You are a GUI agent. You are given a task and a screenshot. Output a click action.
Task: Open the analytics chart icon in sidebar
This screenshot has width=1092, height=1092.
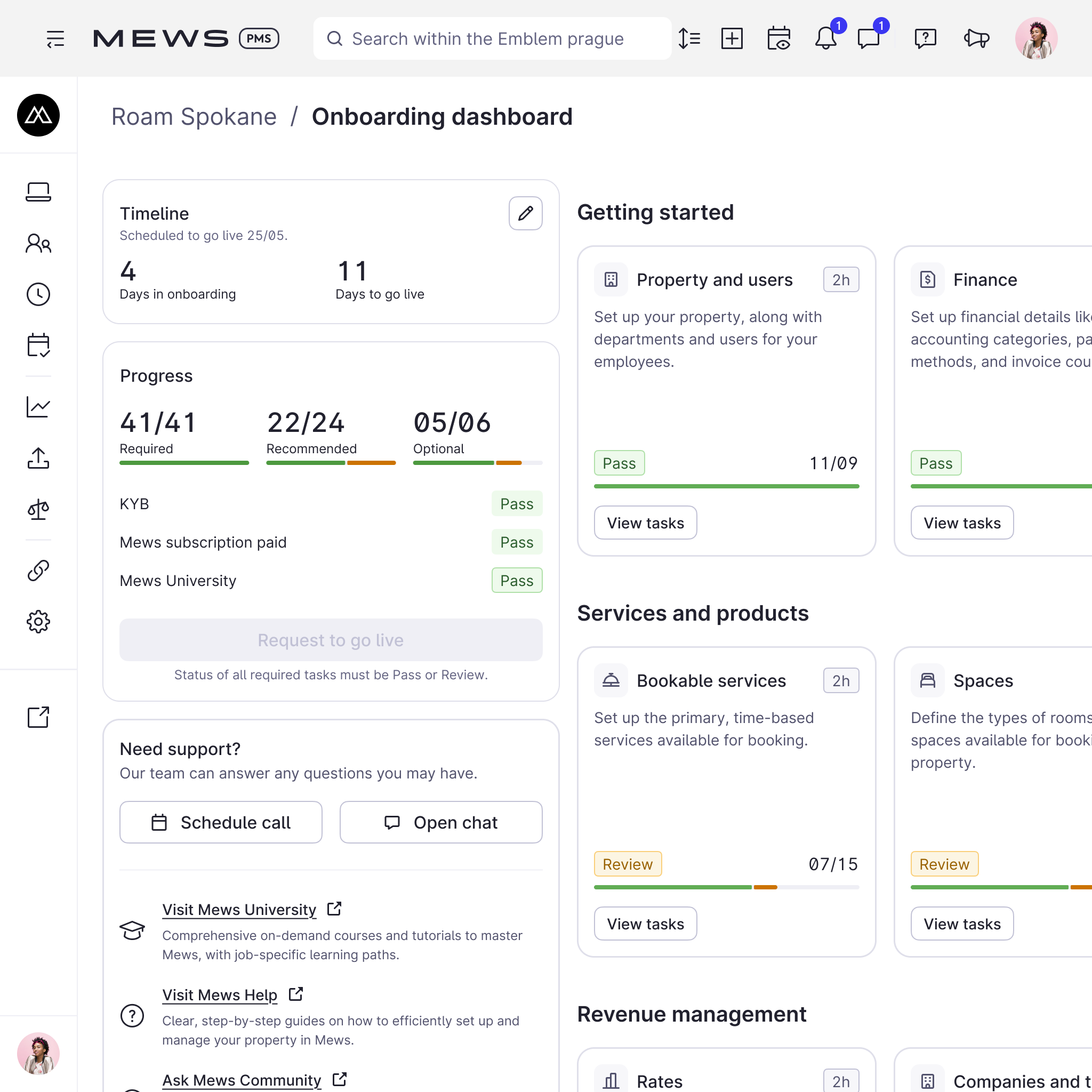[x=38, y=407]
